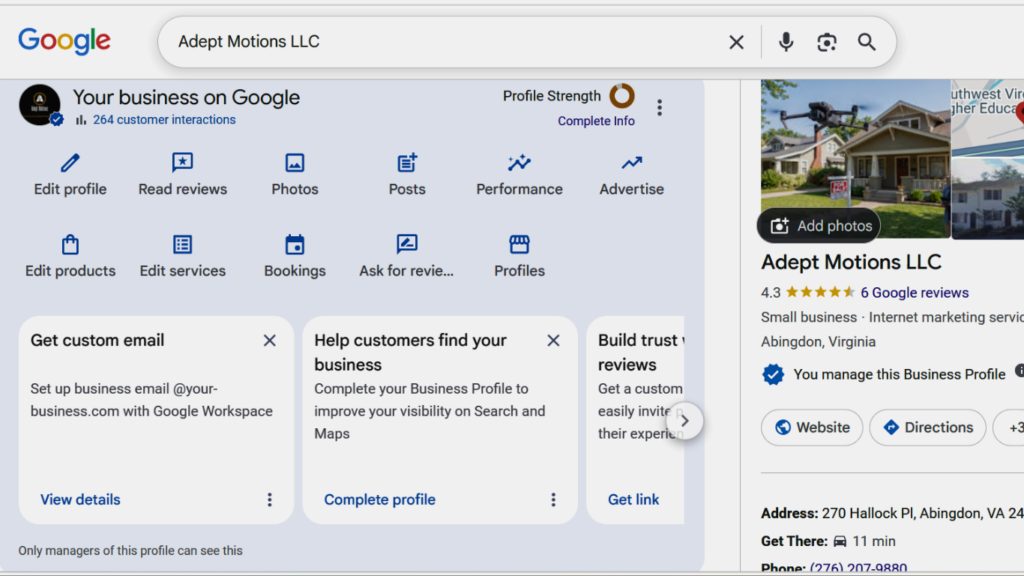This screenshot has height=576, width=1024.
Task: Click Abingdon, Virginia location text
Action: [x=818, y=342]
